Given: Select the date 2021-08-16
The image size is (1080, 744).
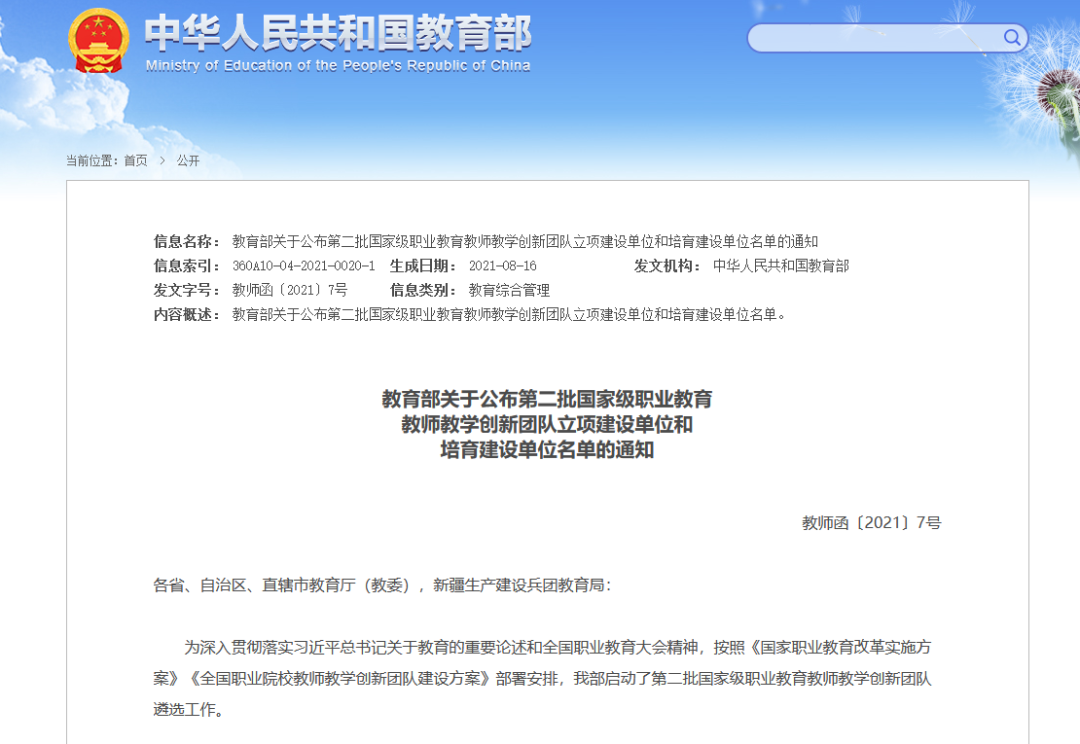Looking at the screenshot, I should [x=503, y=266].
